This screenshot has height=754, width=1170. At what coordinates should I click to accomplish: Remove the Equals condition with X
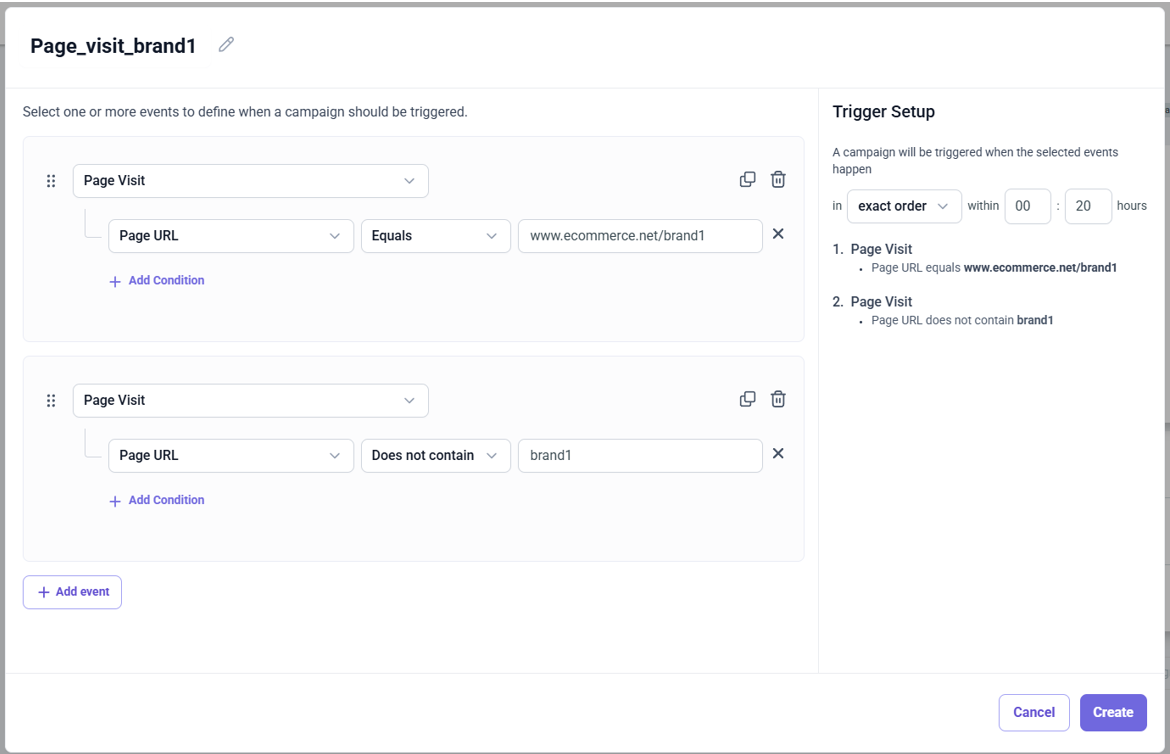pos(778,234)
